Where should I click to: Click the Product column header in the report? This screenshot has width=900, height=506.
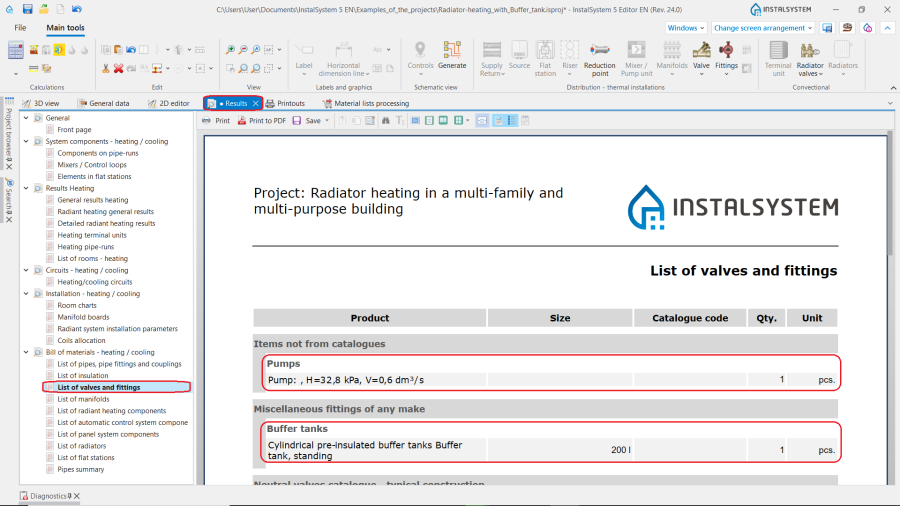[370, 318]
